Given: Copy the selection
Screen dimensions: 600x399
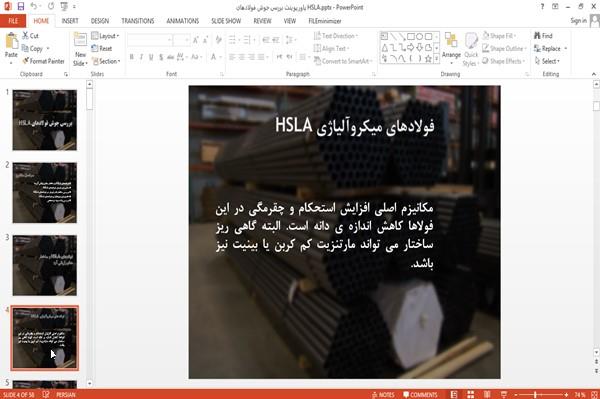Looking at the screenshot, I should point(33,49).
